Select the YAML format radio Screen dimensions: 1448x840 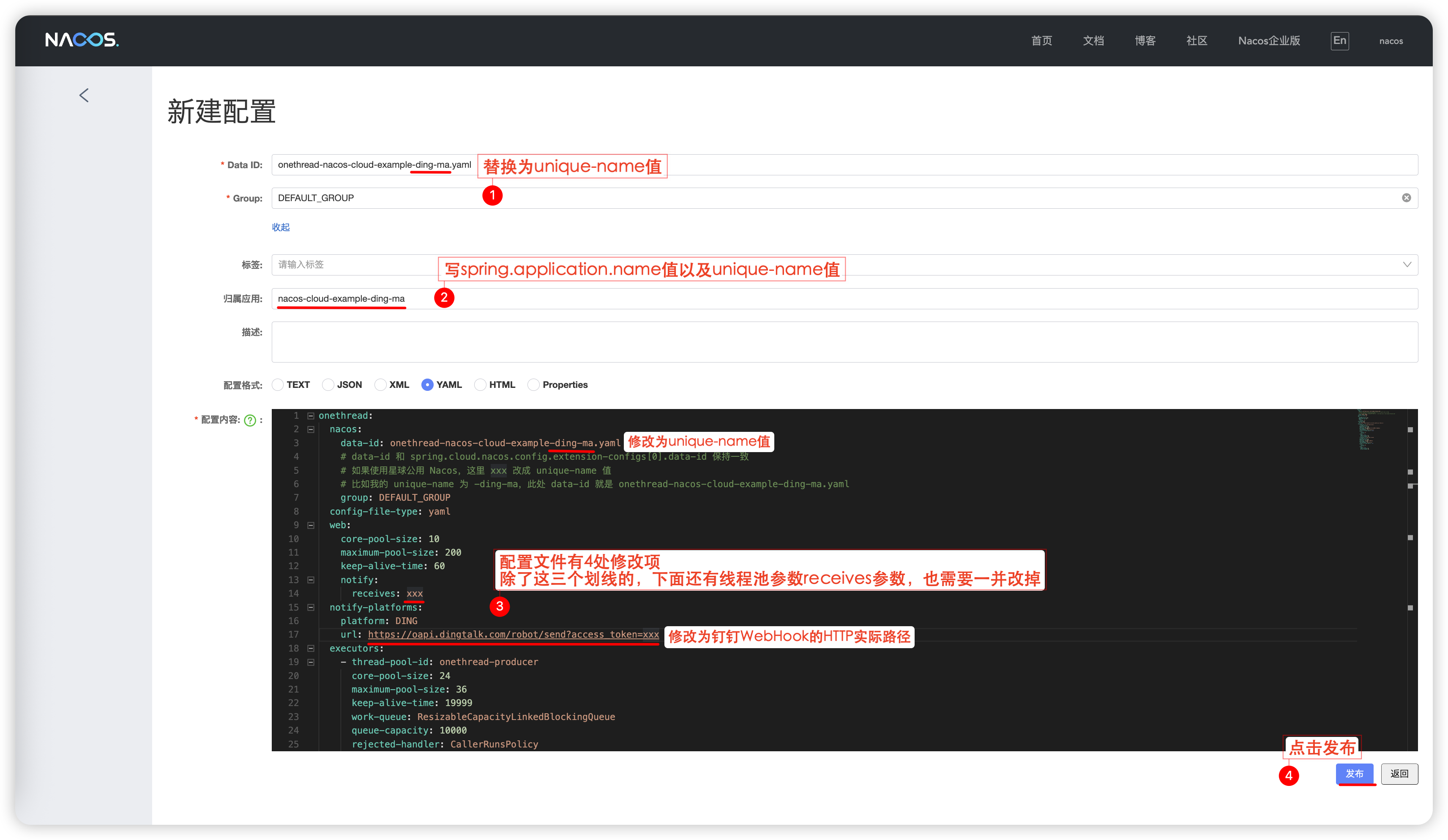tap(427, 385)
